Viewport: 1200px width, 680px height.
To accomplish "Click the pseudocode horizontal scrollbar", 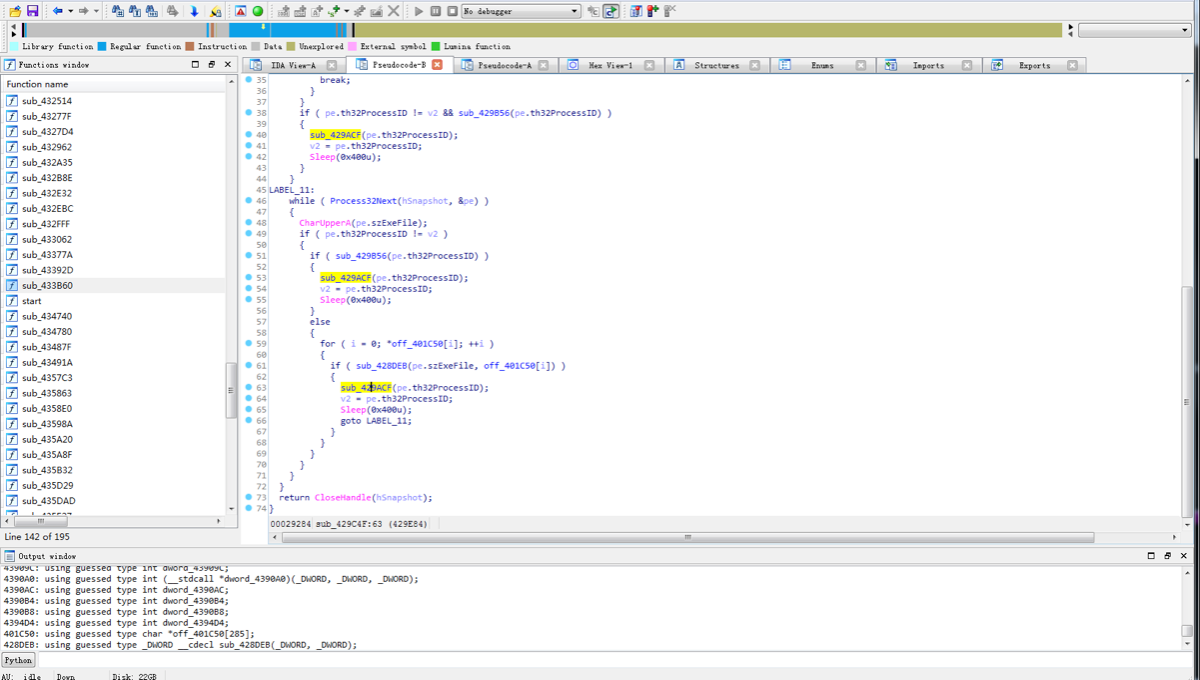I will [689, 537].
